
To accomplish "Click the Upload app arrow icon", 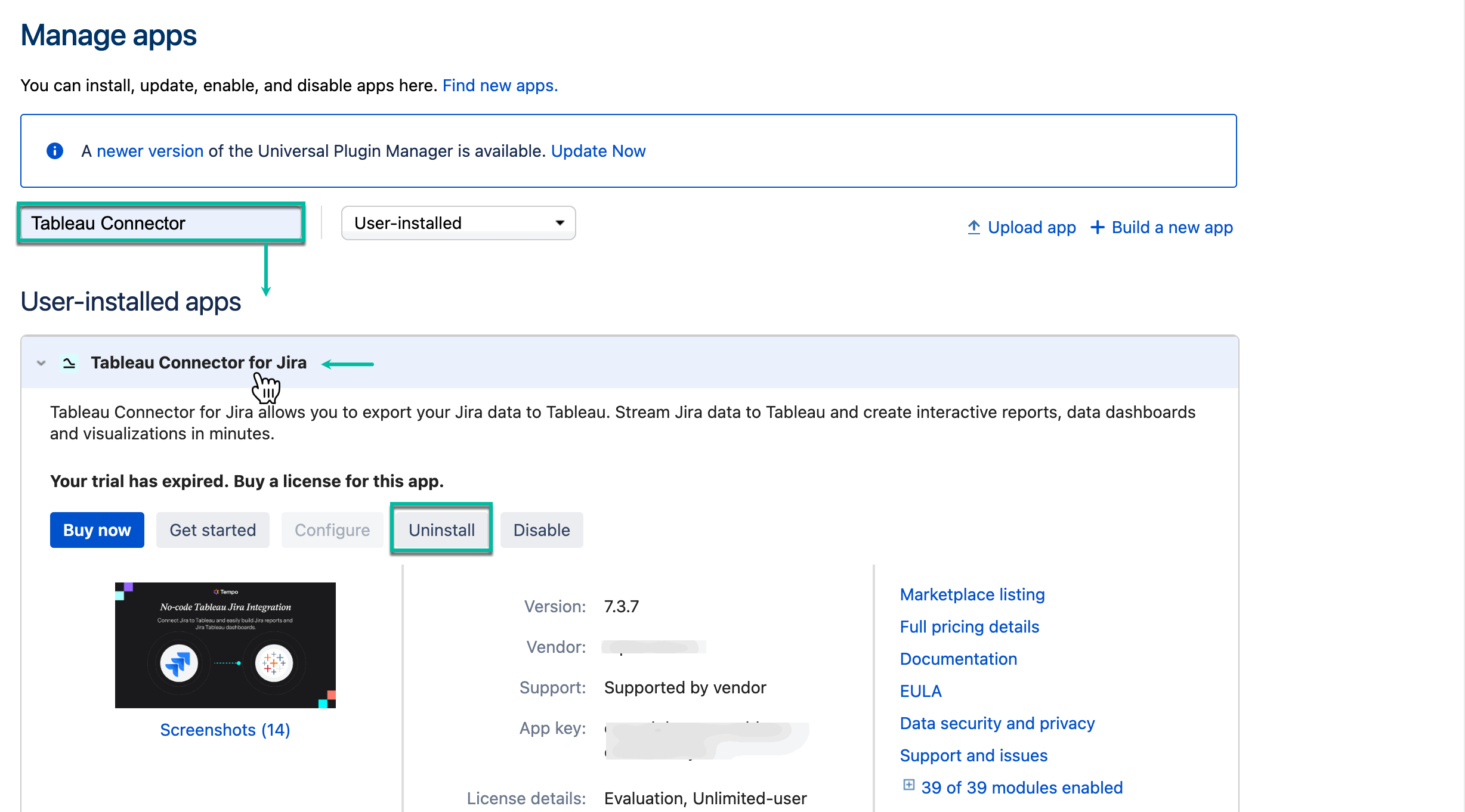I will (x=973, y=227).
